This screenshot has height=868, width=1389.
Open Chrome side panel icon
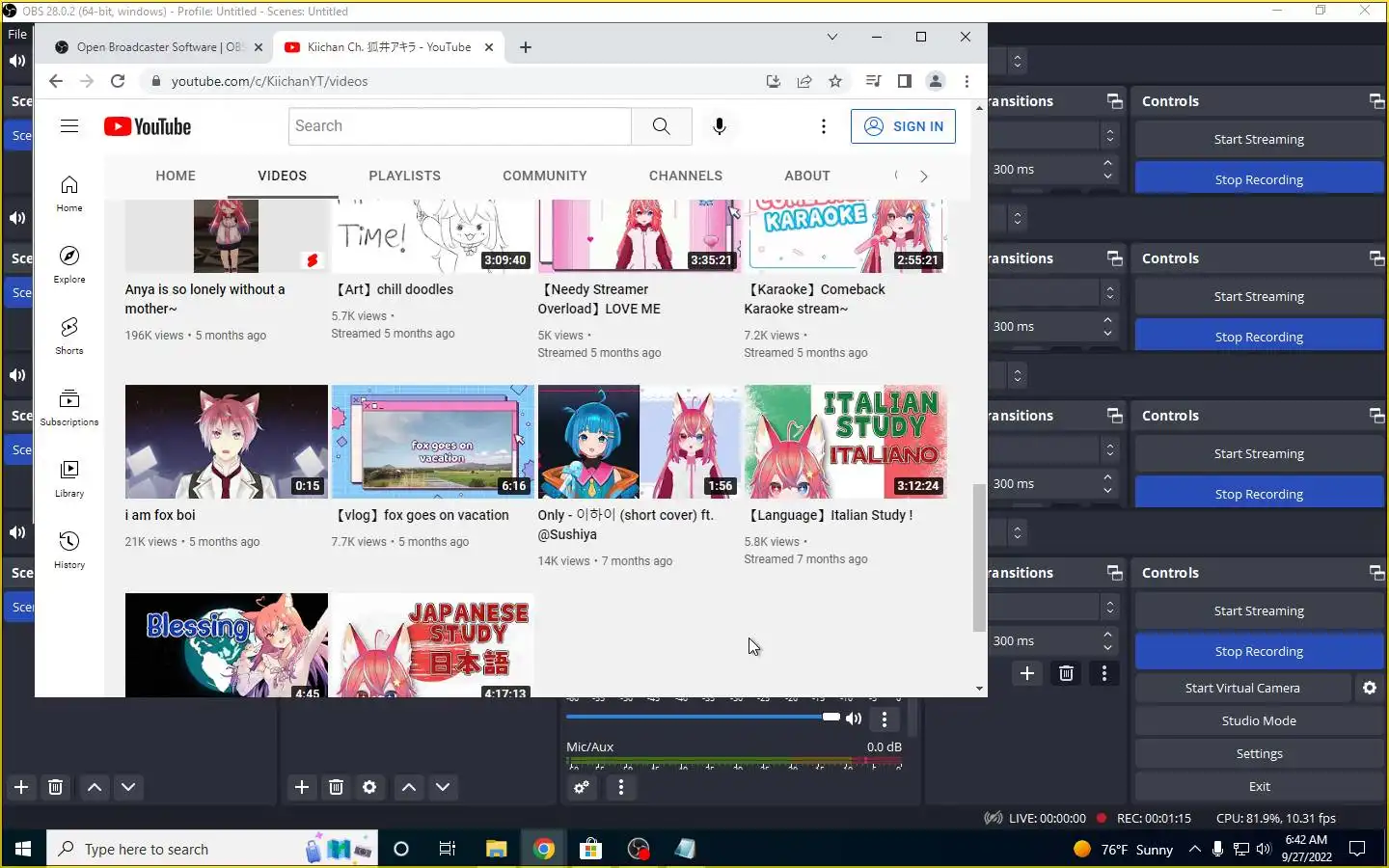click(904, 81)
